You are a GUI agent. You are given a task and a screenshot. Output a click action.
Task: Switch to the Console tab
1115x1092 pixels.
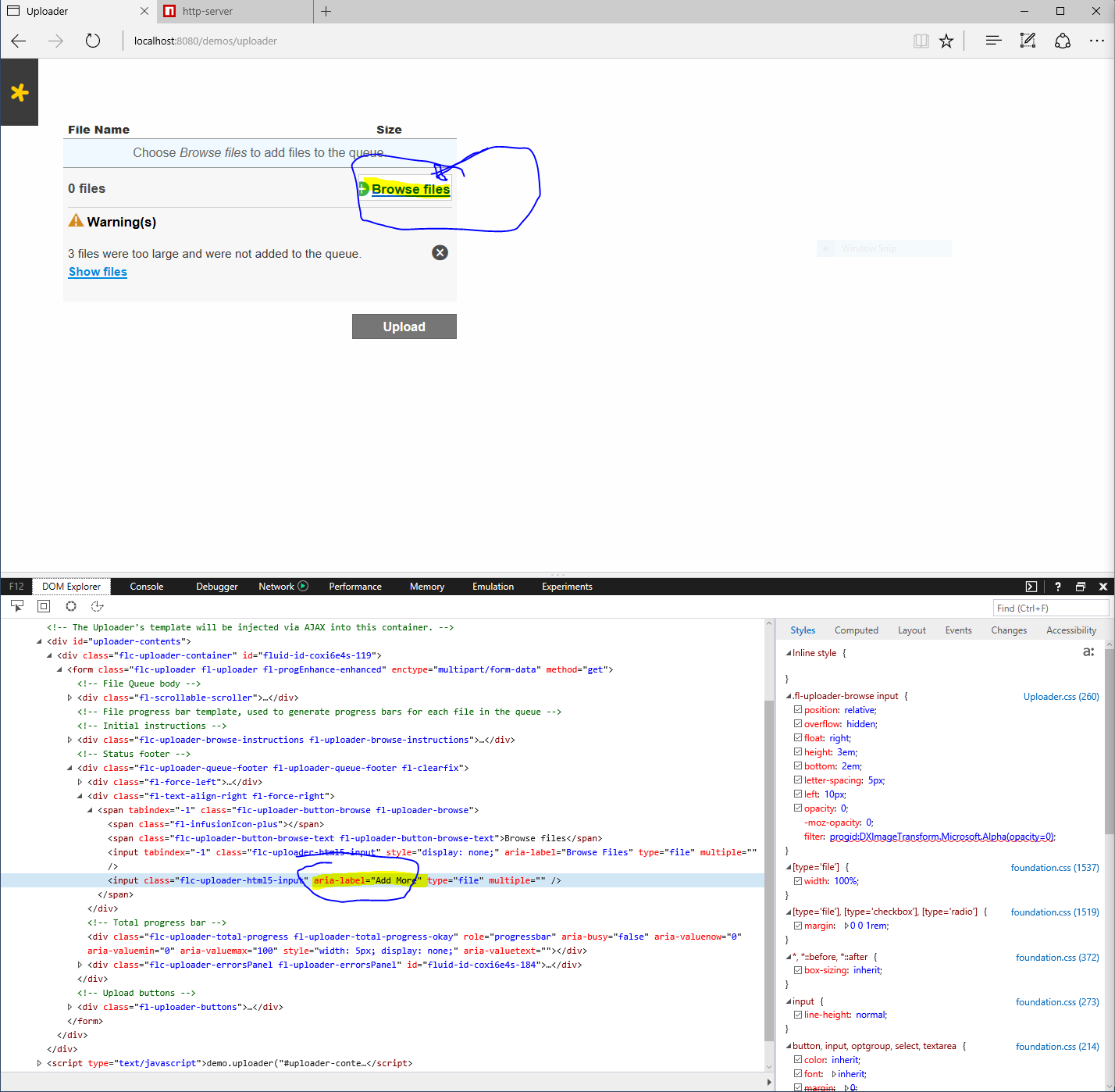(x=147, y=587)
